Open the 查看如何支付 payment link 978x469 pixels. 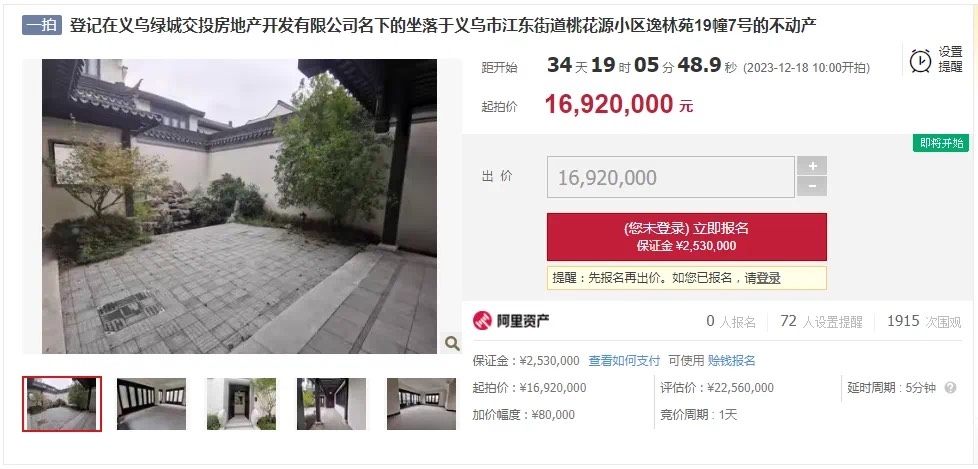pyautogui.click(x=624, y=360)
